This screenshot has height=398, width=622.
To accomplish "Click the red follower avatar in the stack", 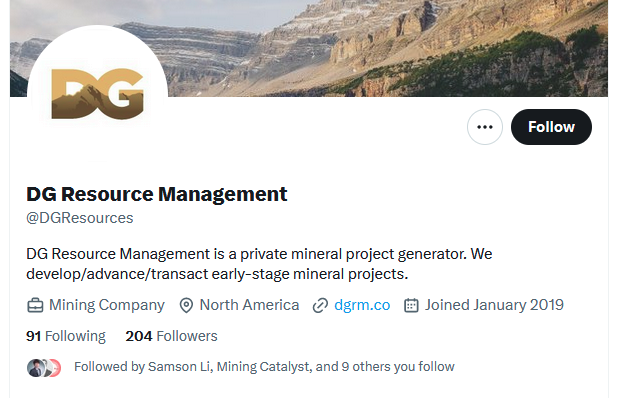I will pos(56,368).
